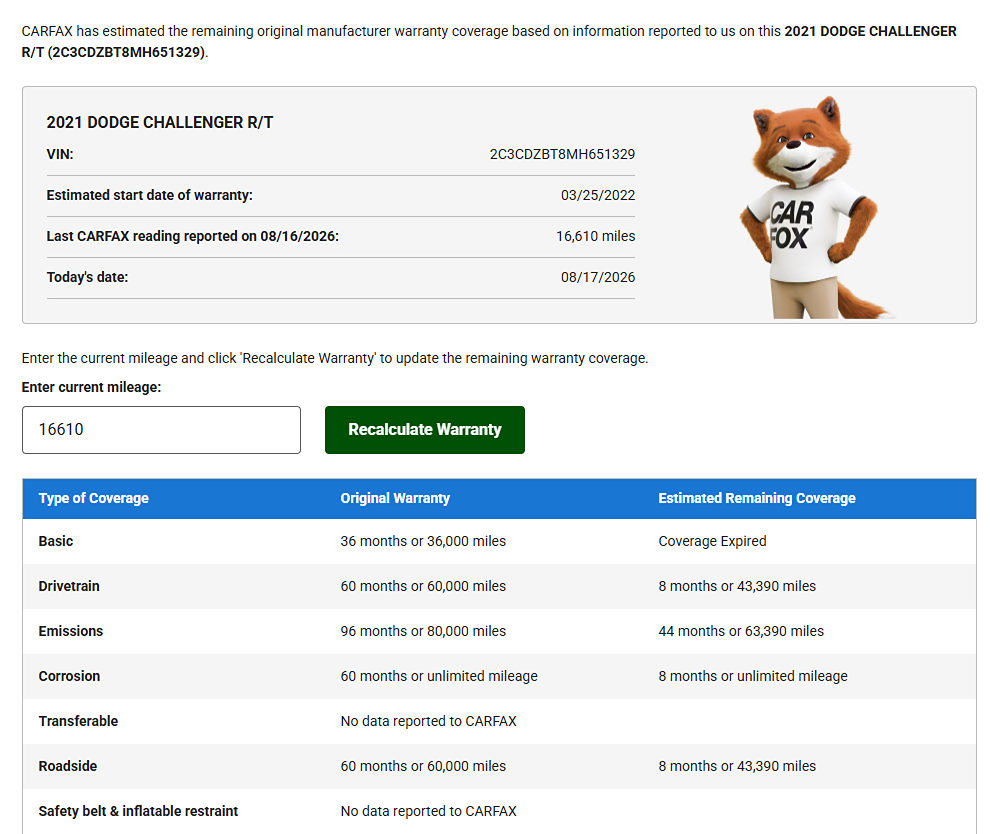1001x834 pixels.
Task: Click the Corrosion coverage row label
Action: click(69, 676)
